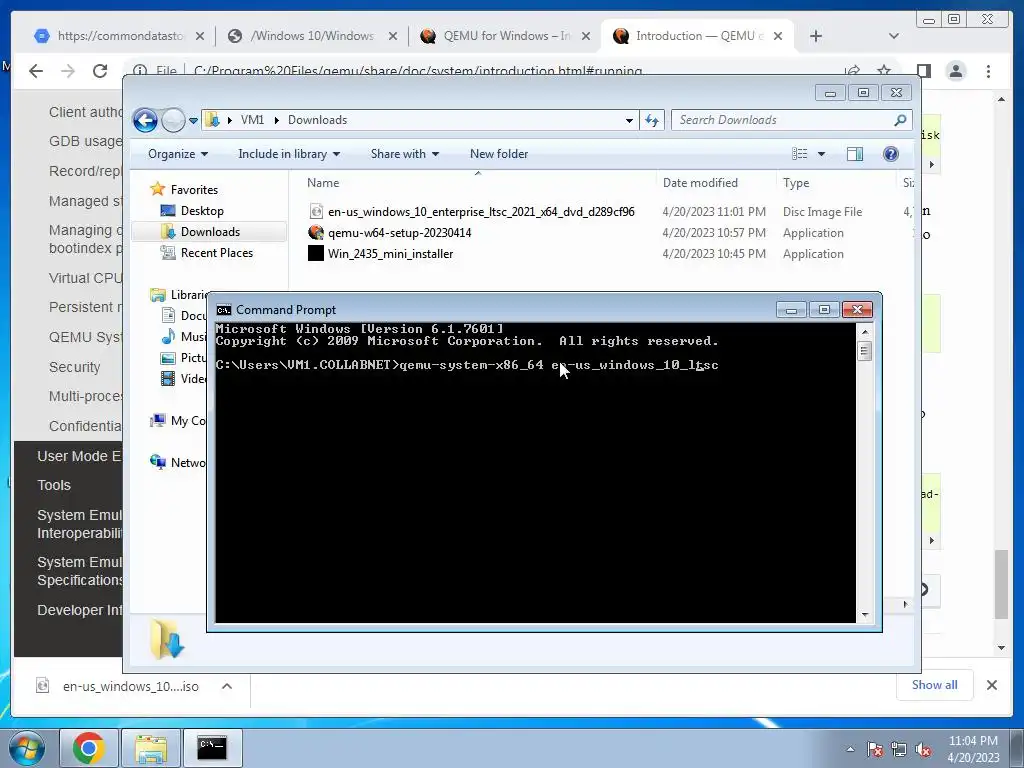Screen dimensions: 1024x768
Task: Click the Command Prompt scrollbar thumb
Action: [x=865, y=352]
